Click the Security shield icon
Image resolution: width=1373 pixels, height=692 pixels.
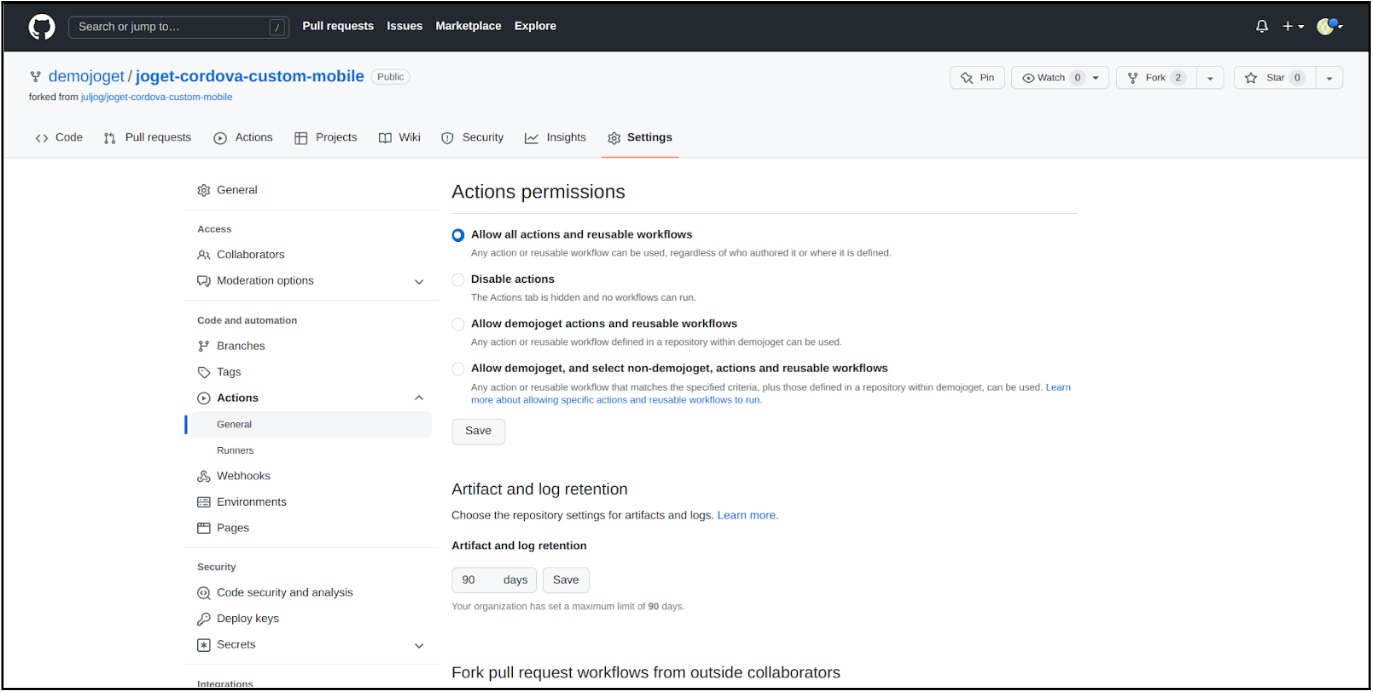pos(448,138)
